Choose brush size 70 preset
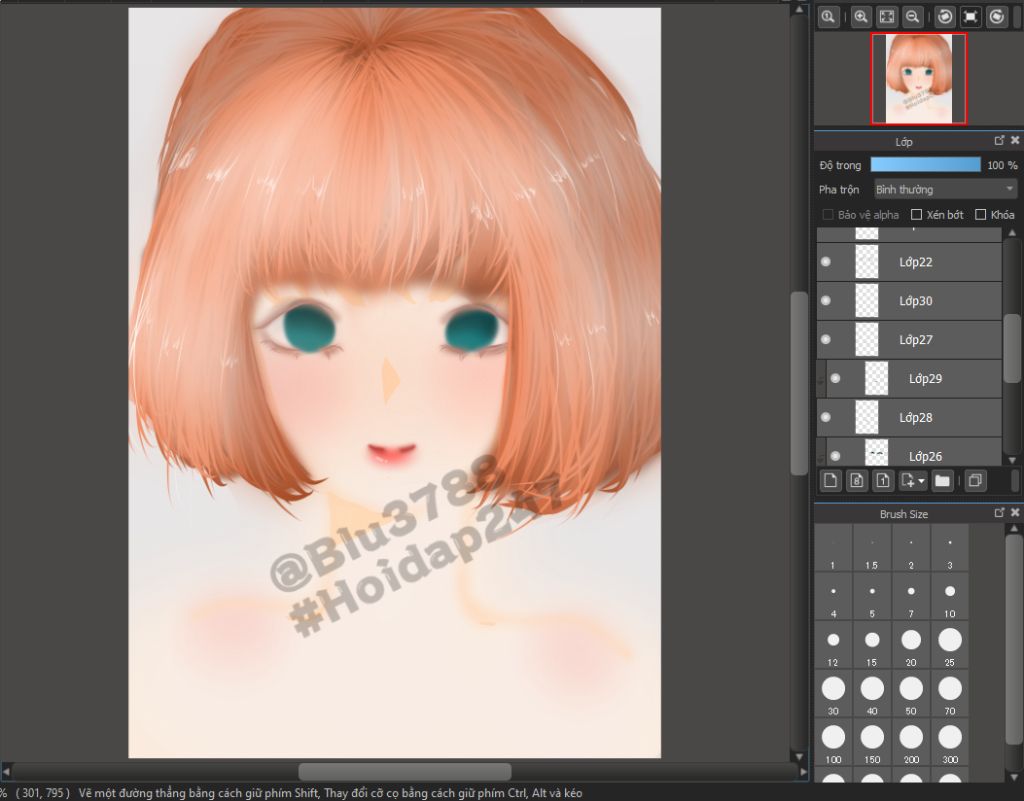 coord(950,693)
